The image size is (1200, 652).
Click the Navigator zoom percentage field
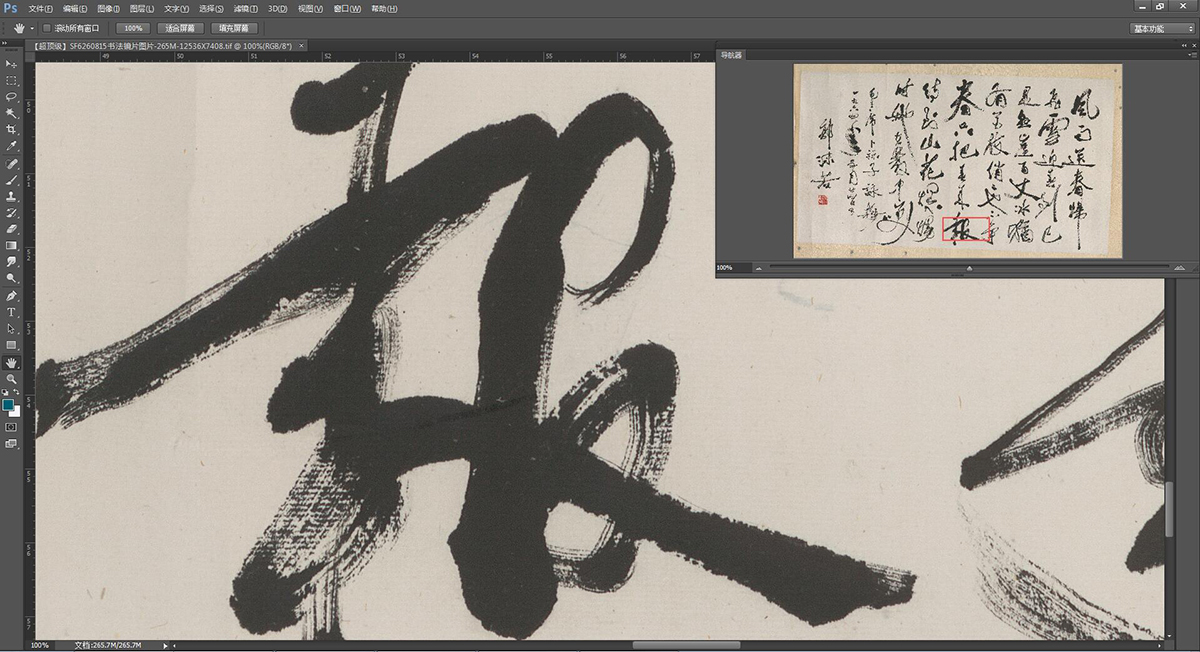click(731, 268)
